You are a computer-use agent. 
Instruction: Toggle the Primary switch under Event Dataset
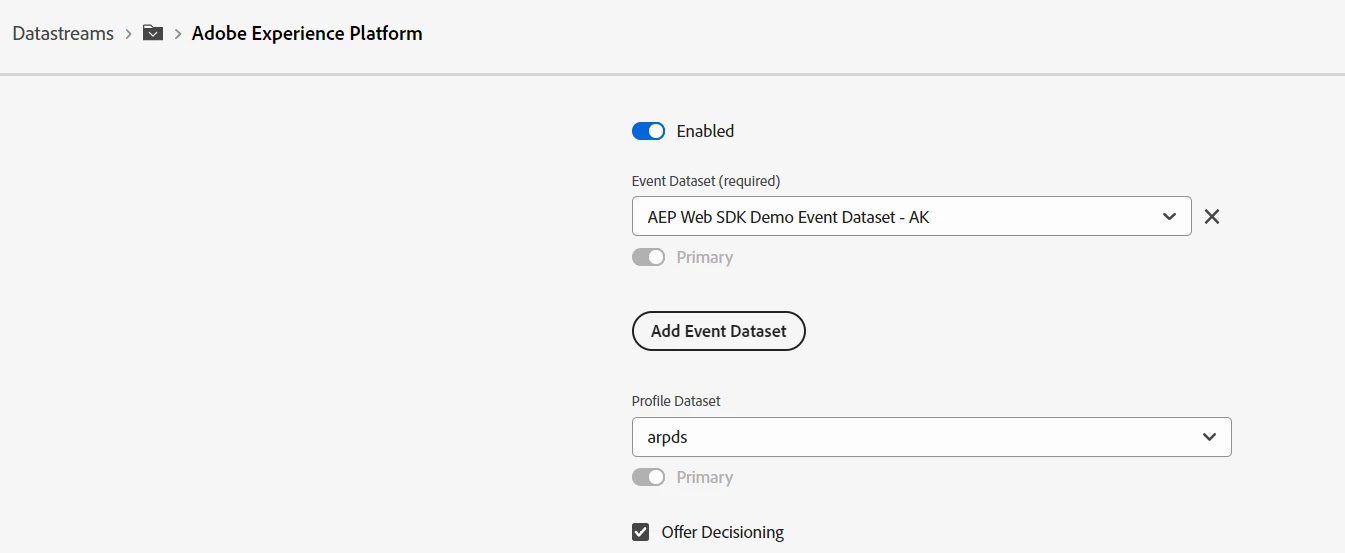pyautogui.click(x=648, y=257)
